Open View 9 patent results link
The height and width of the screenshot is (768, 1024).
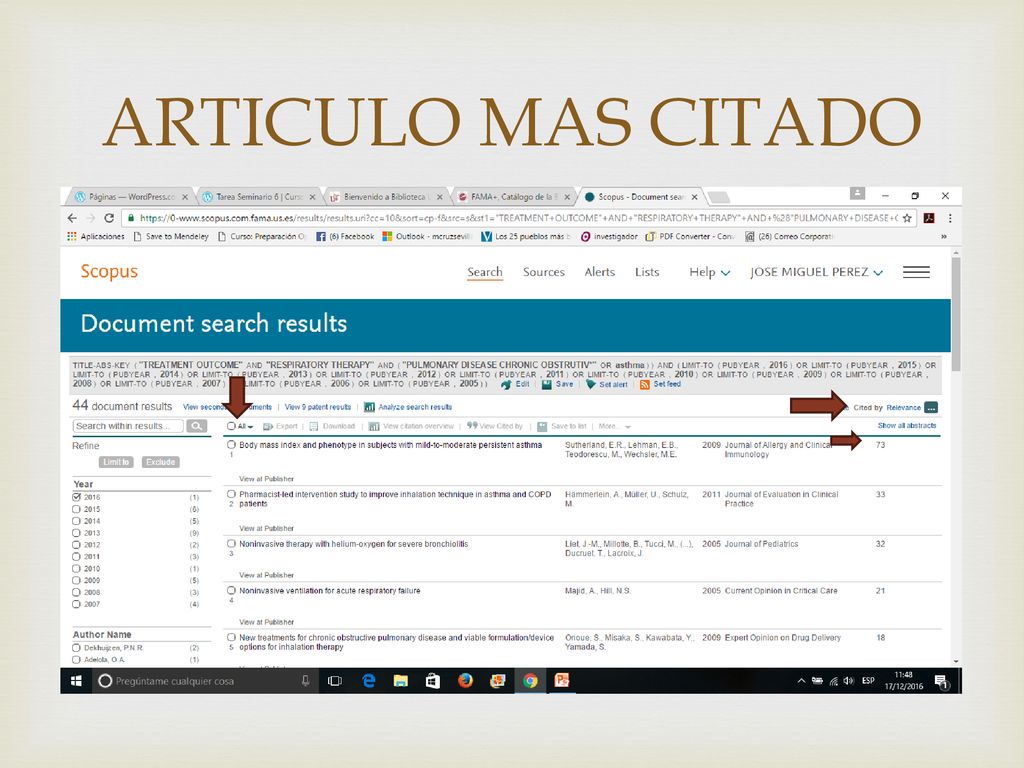(x=317, y=407)
